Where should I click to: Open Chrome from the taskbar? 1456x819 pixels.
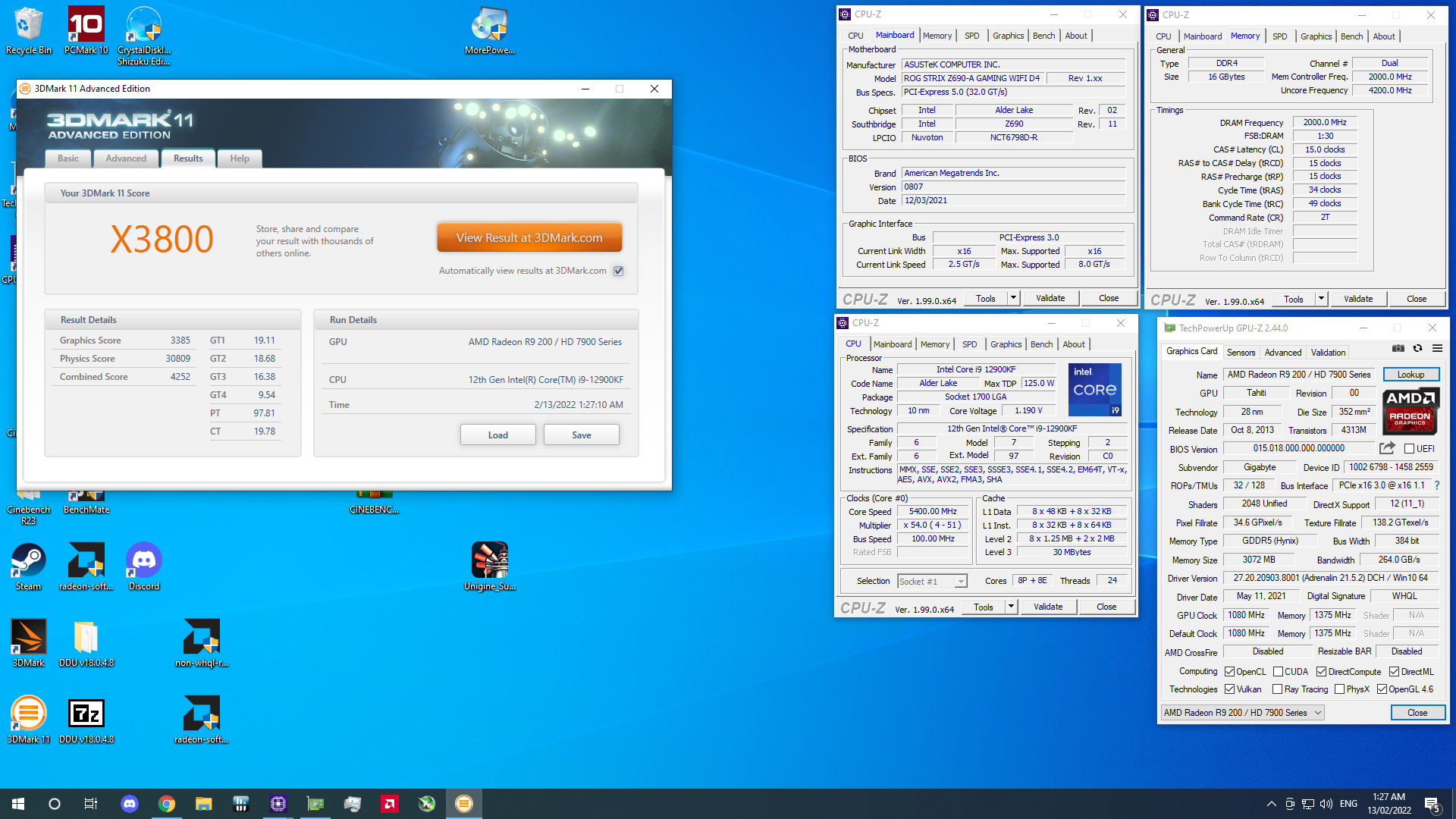point(167,804)
